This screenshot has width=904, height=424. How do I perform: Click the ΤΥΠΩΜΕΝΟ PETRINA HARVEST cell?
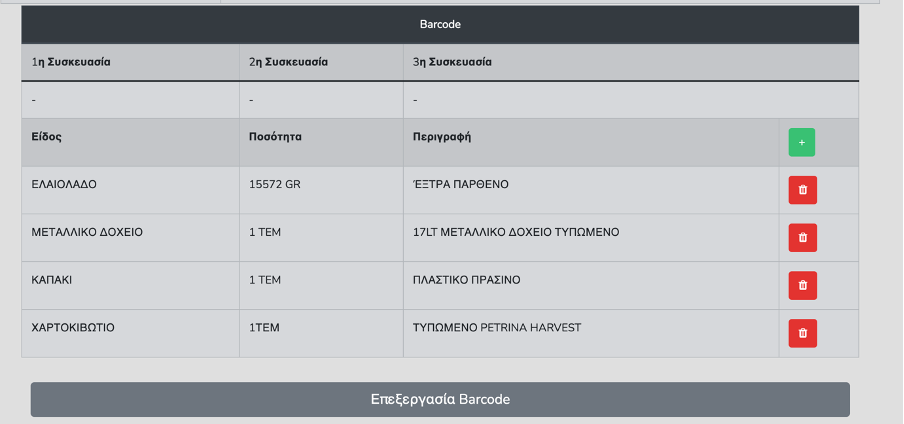coord(591,333)
